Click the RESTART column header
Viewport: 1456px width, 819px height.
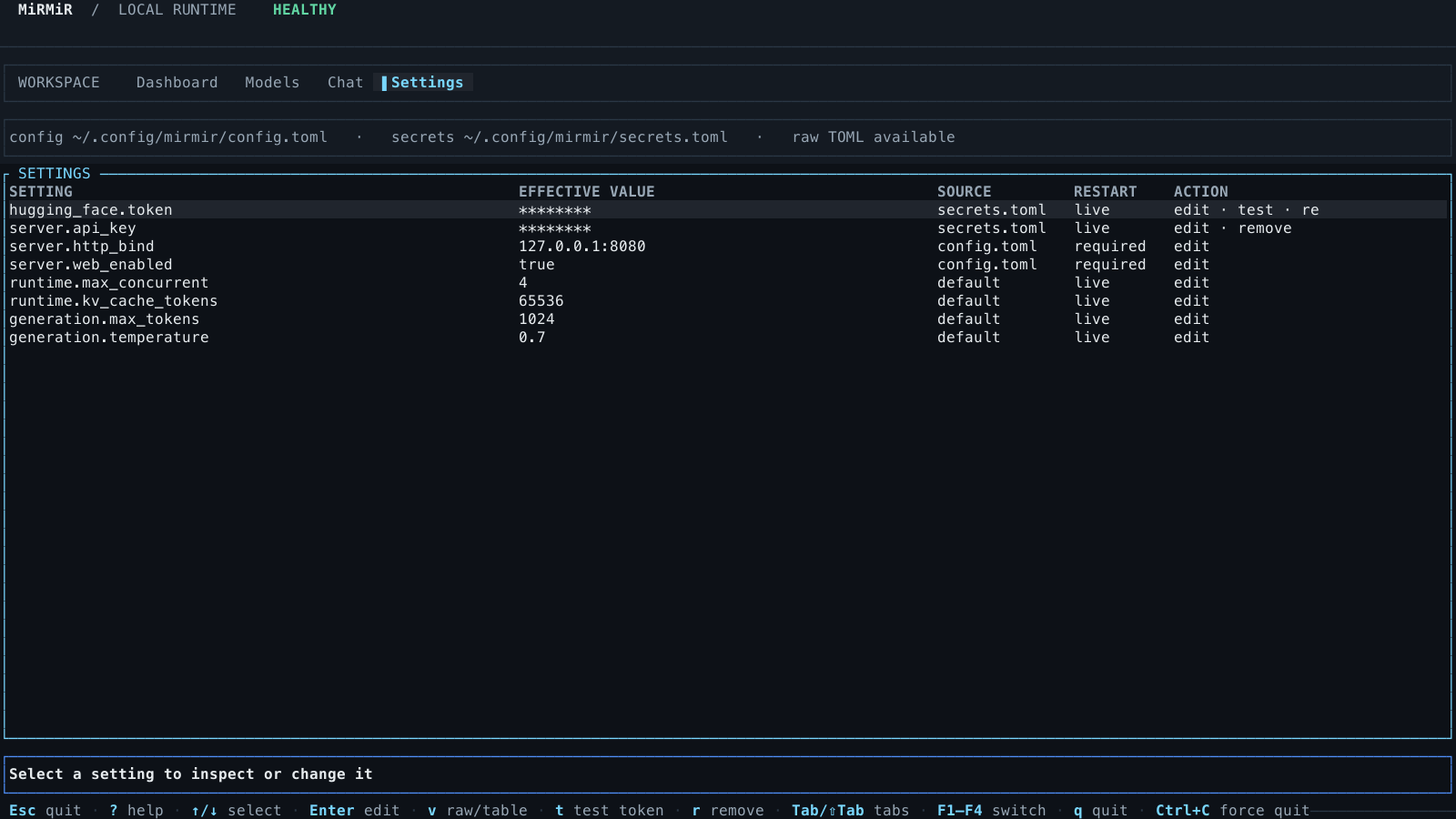(1106, 192)
